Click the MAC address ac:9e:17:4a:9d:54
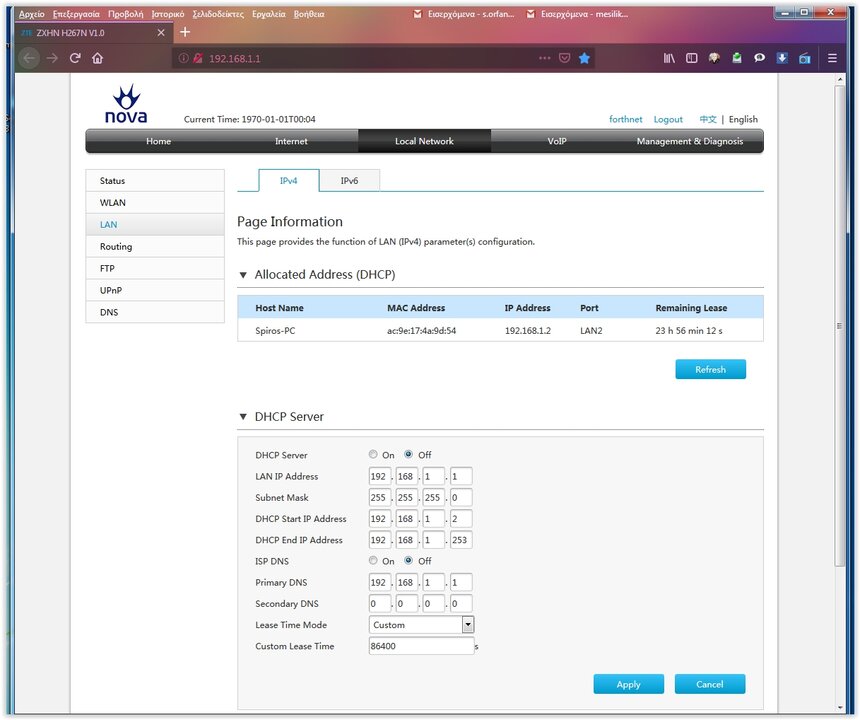860x720 pixels. (x=421, y=331)
